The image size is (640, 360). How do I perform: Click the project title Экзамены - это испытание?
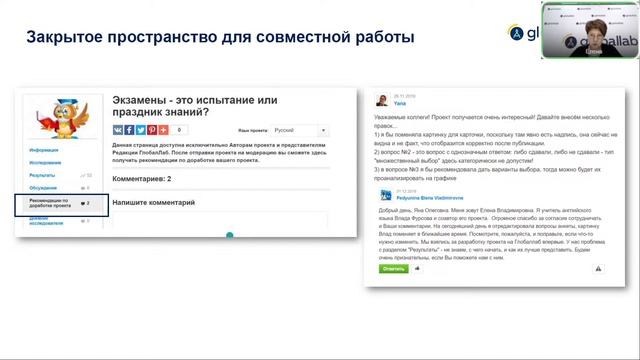(x=195, y=106)
